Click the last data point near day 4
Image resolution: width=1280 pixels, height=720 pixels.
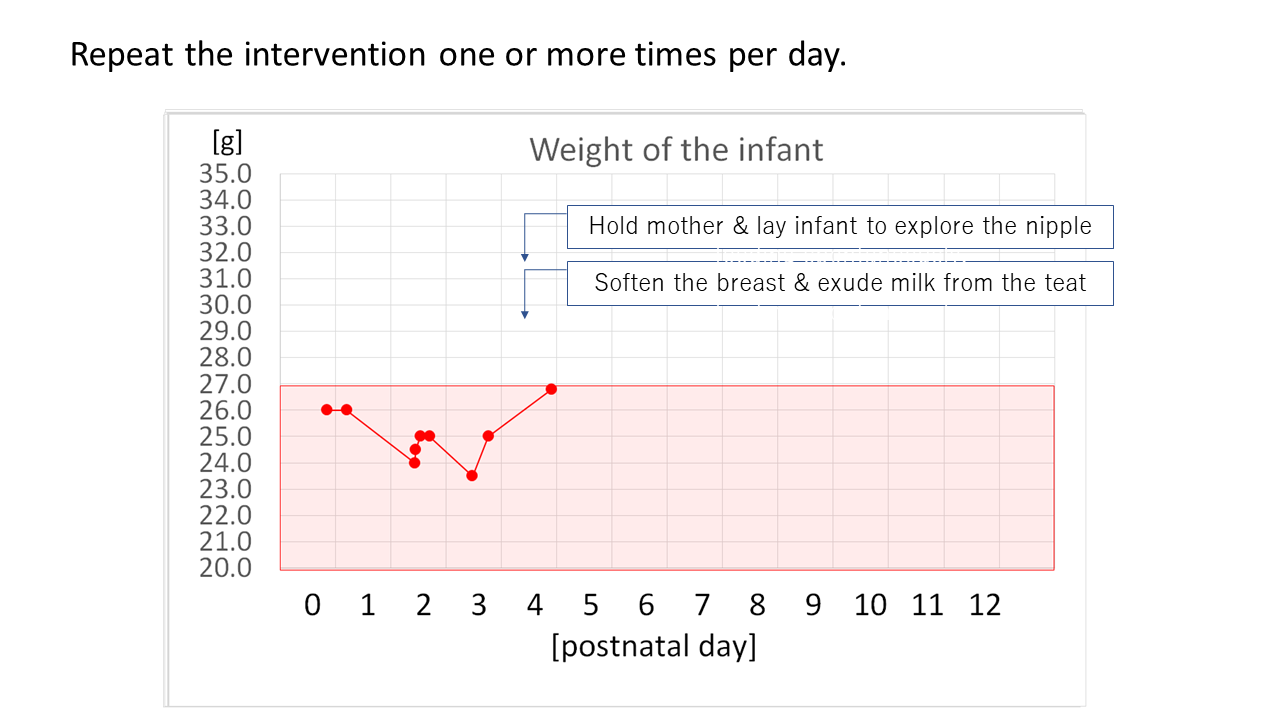(551, 389)
